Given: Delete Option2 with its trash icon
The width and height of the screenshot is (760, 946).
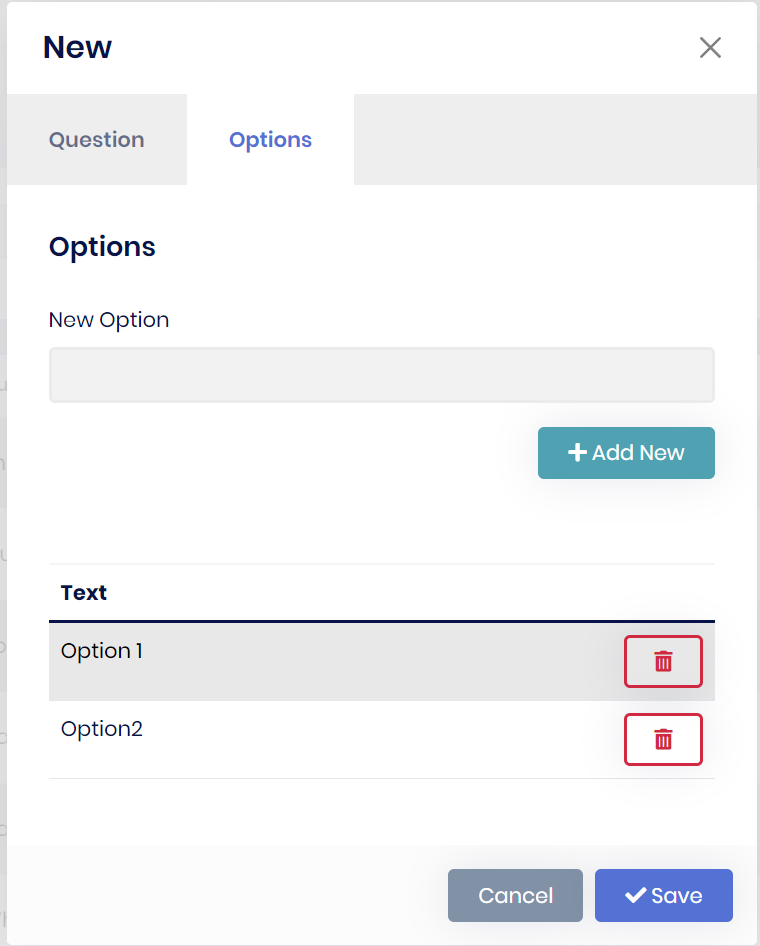Looking at the screenshot, I should click(x=663, y=739).
